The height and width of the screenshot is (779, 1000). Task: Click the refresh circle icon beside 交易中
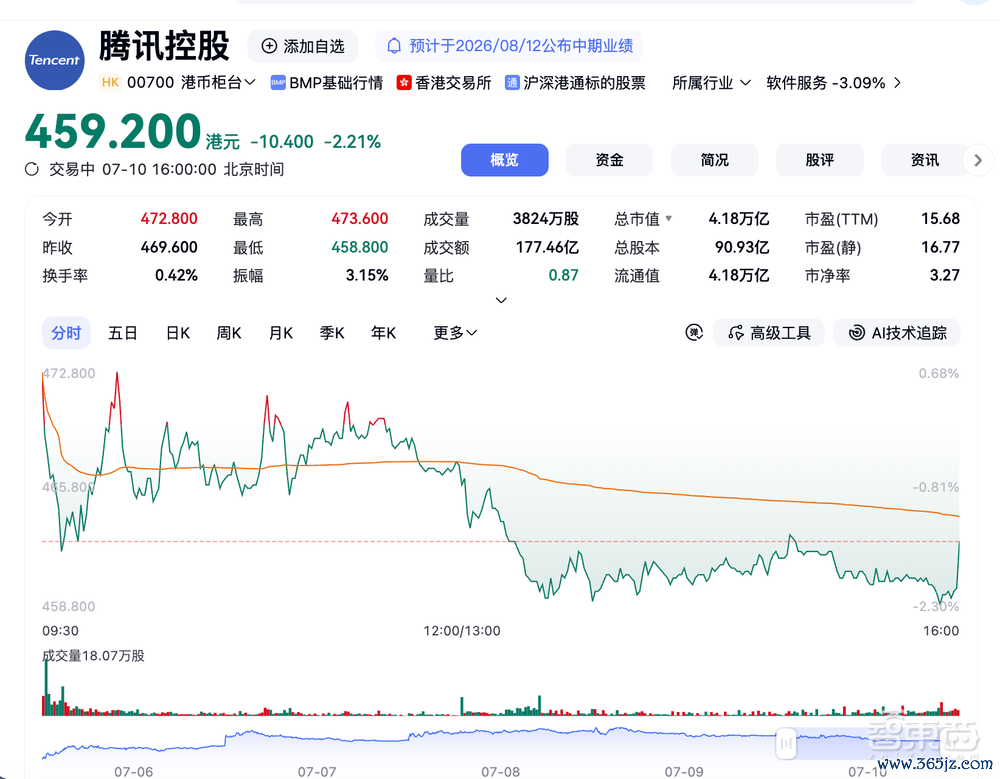point(32,169)
